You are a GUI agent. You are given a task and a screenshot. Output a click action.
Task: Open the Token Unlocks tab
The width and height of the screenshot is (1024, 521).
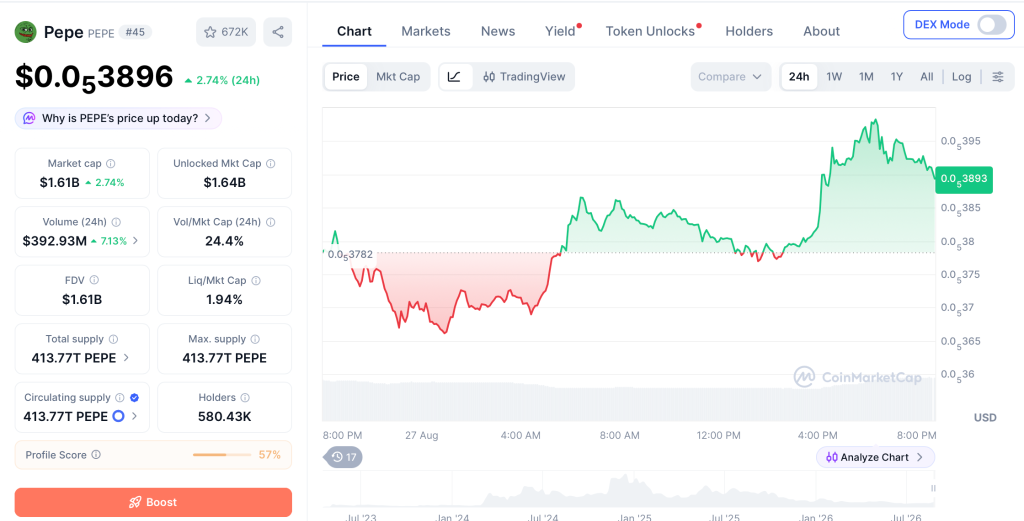[x=650, y=31]
